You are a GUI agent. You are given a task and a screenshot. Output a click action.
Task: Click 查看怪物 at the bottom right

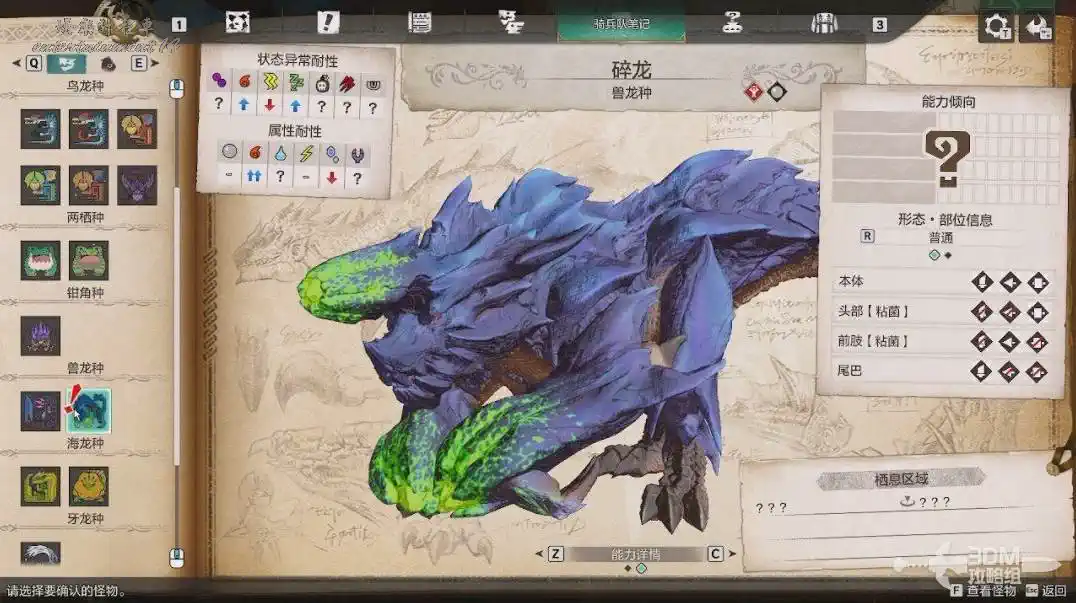point(992,591)
